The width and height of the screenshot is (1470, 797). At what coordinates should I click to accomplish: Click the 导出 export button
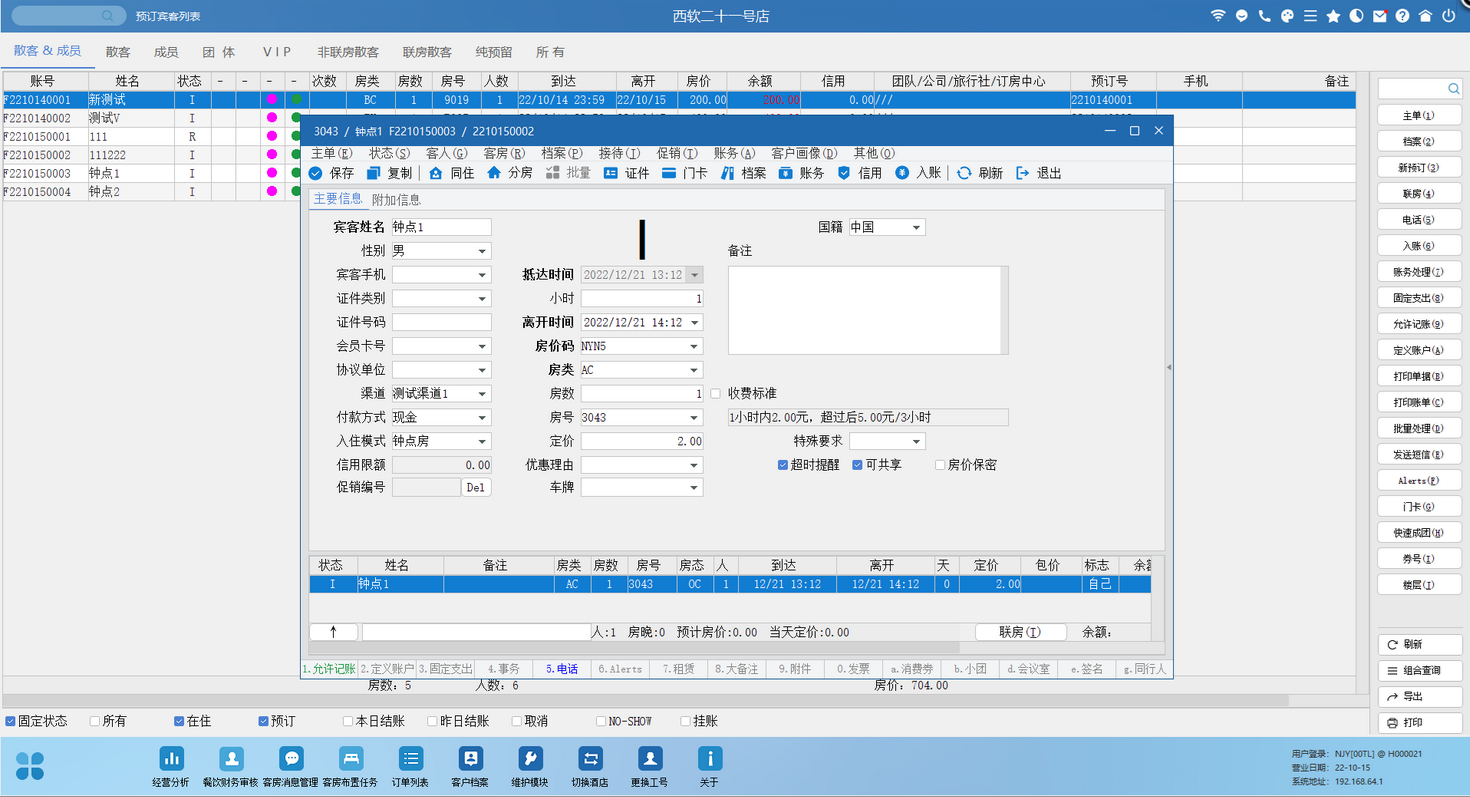(x=1420, y=696)
